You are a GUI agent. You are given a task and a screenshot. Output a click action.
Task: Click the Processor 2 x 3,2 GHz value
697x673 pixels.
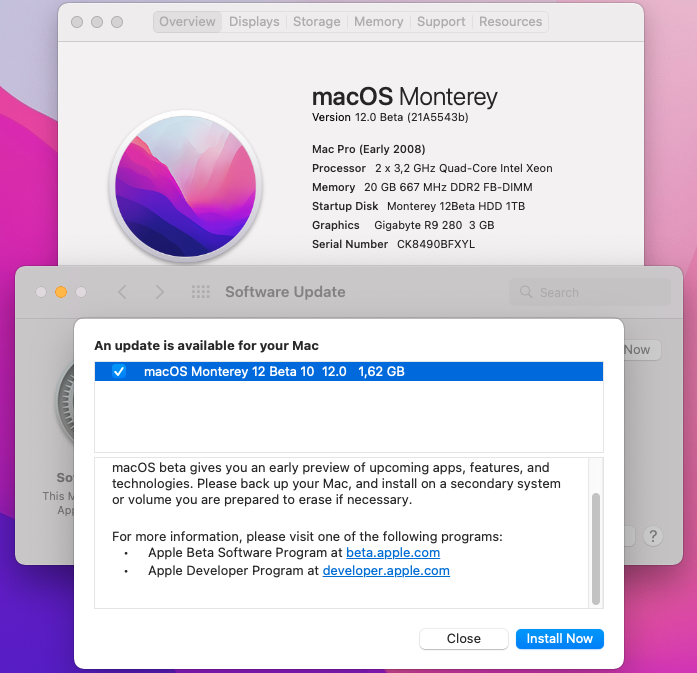(x=464, y=168)
